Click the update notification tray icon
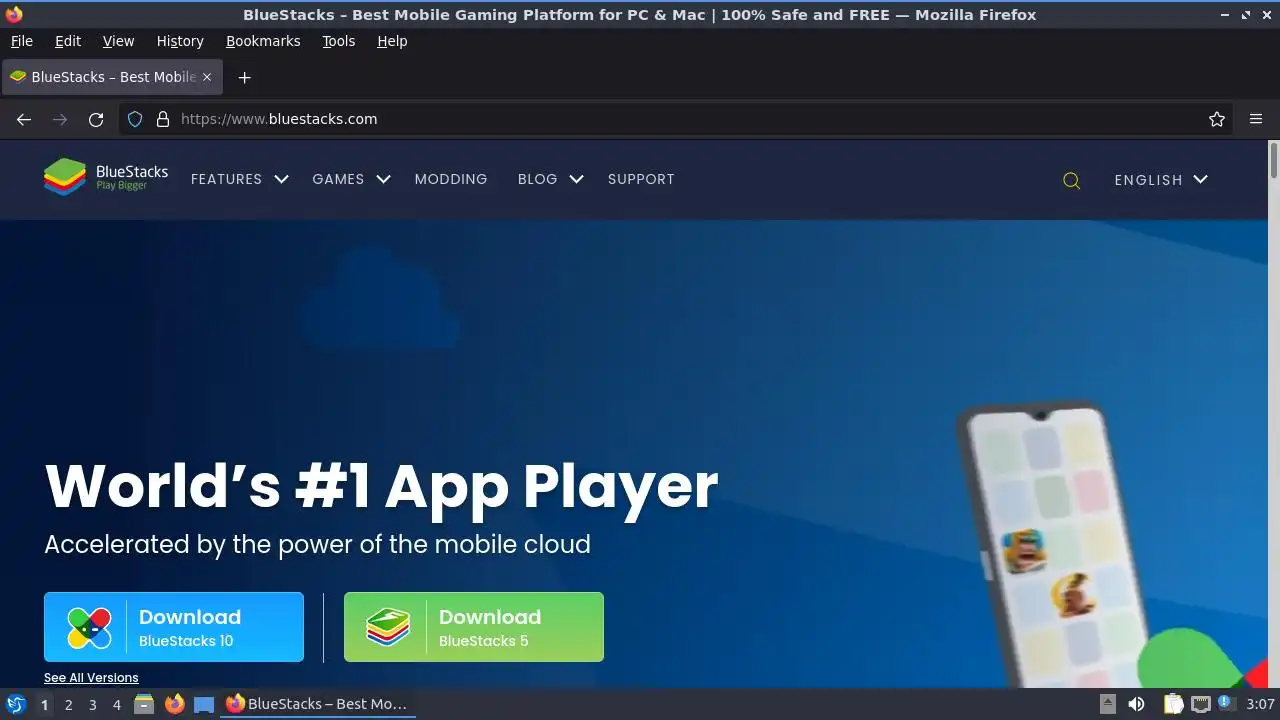The image size is (1280, 720). click(x=1226, y=703)
